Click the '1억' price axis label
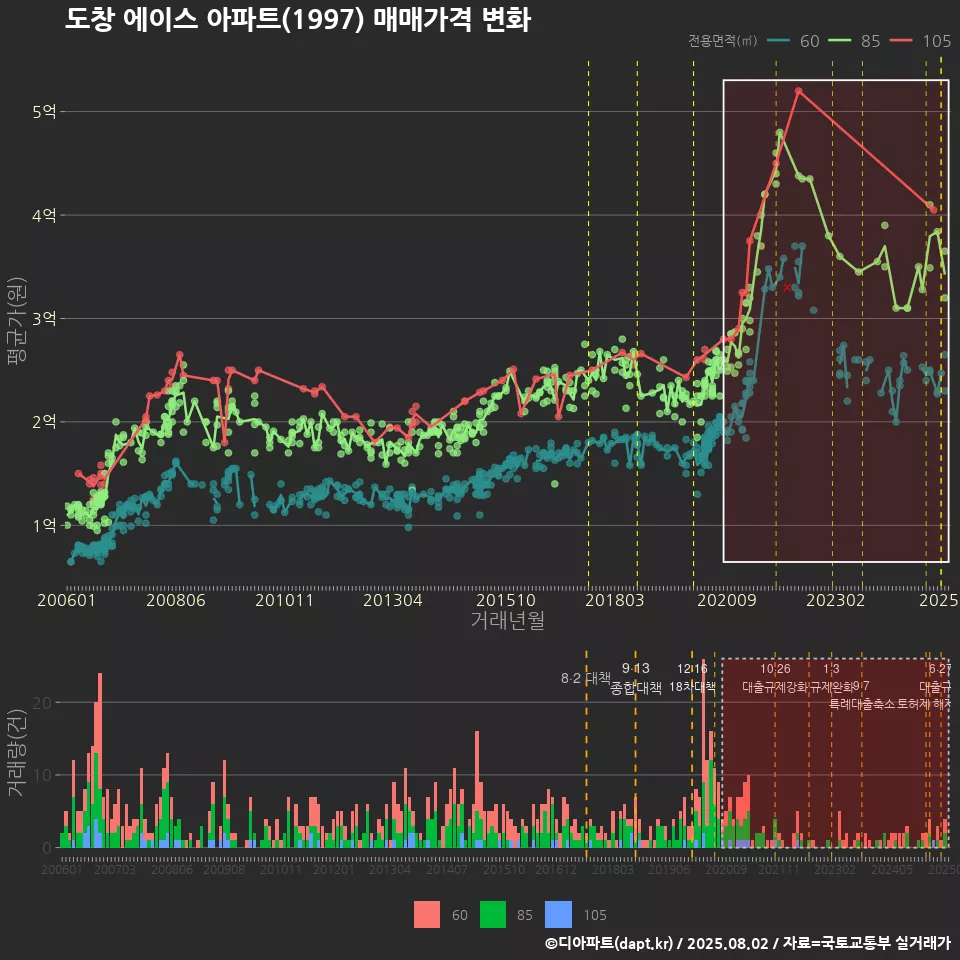 pyautogui.click(x=45, y=525)
